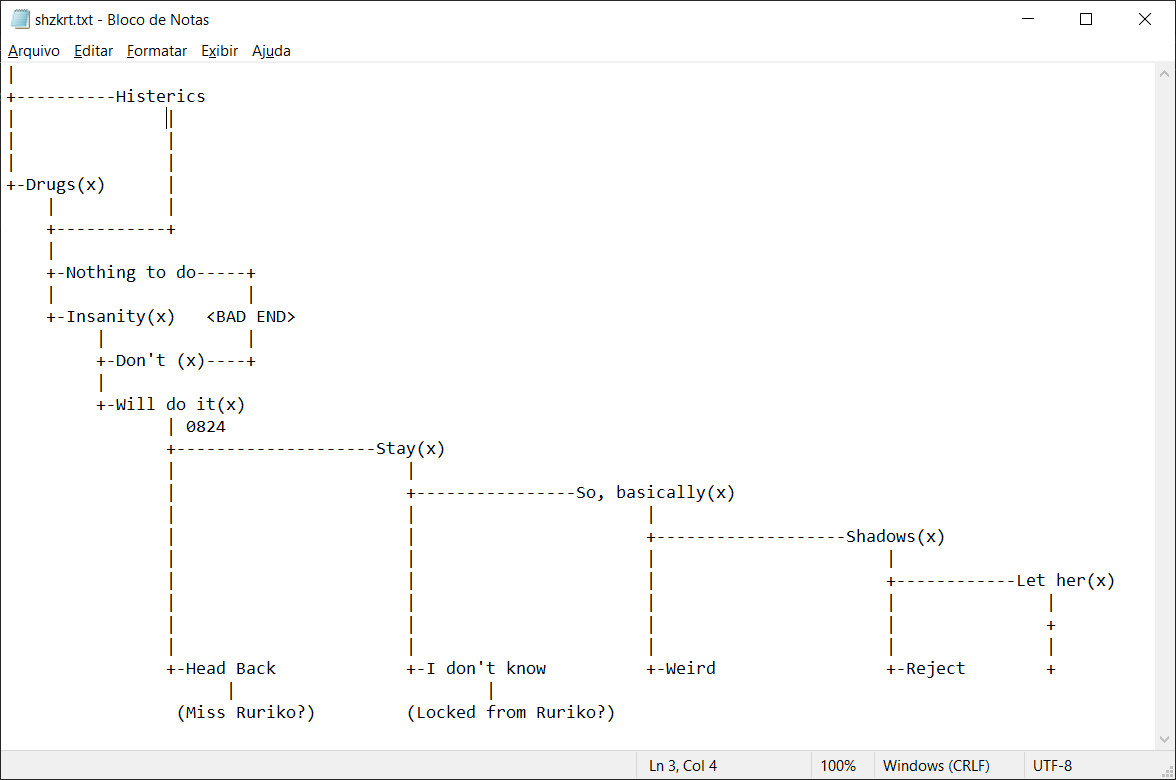The height and width of the screenshot is (780, 1176).
Task: Click the Windows (CRLF) status entry
Action: 936,766
